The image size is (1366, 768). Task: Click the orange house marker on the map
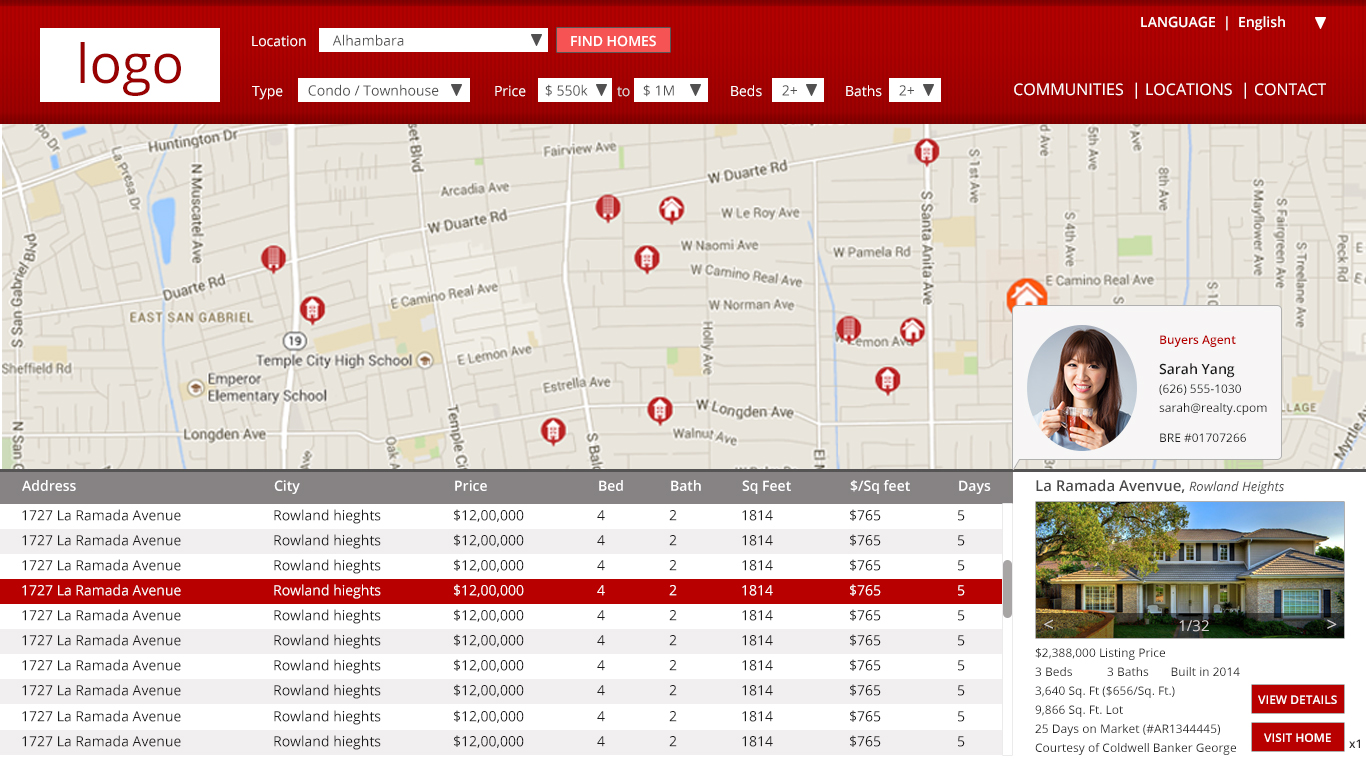pyautogui.click(x=1026, y=296)
